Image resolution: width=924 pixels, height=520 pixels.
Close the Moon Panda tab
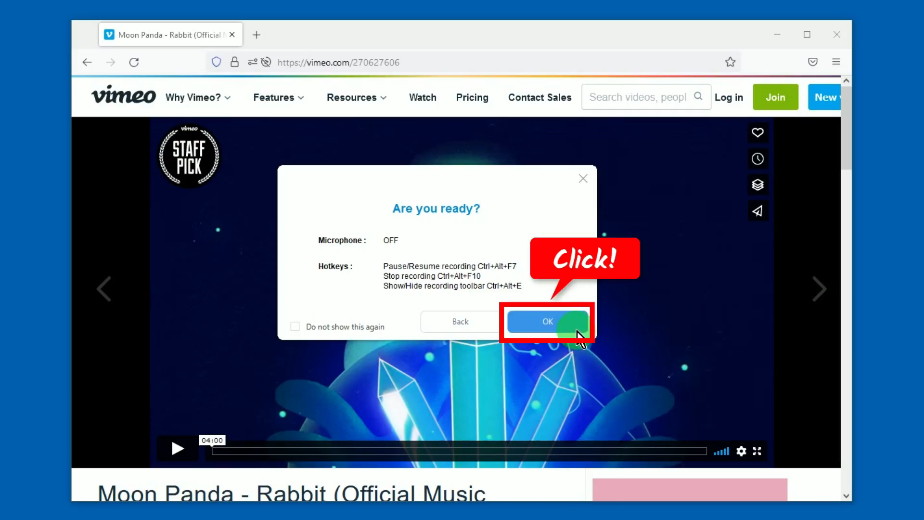pyautogui.click(x=232, y=35)
